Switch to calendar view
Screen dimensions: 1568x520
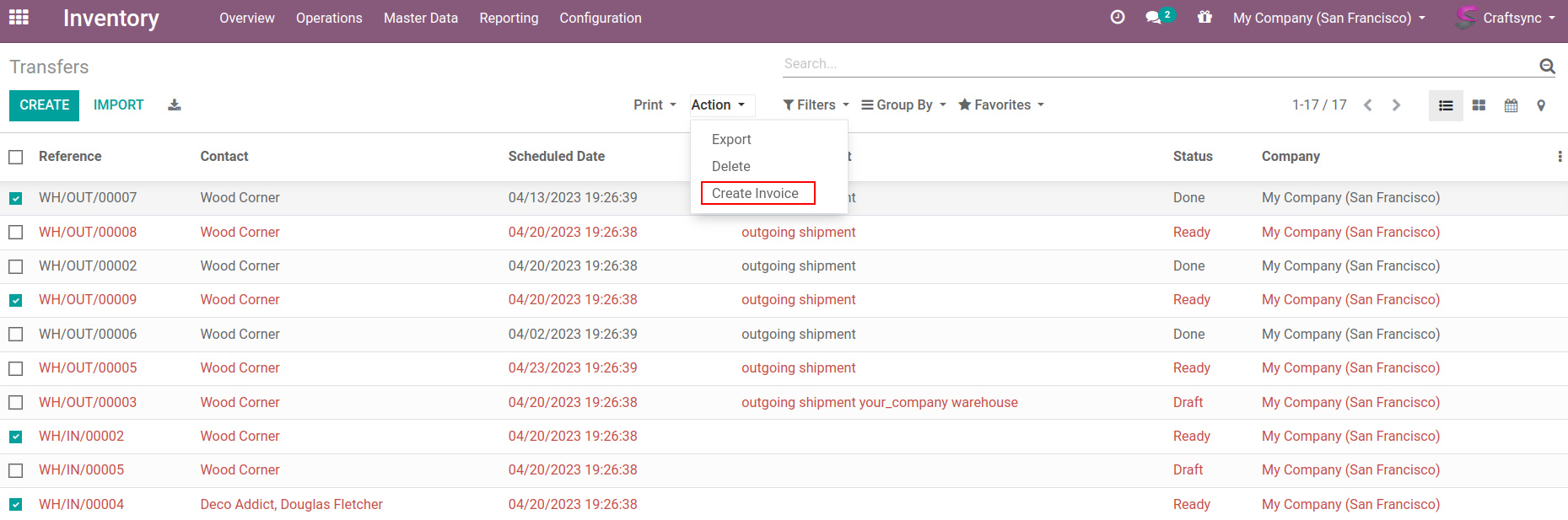[1511, 105]
